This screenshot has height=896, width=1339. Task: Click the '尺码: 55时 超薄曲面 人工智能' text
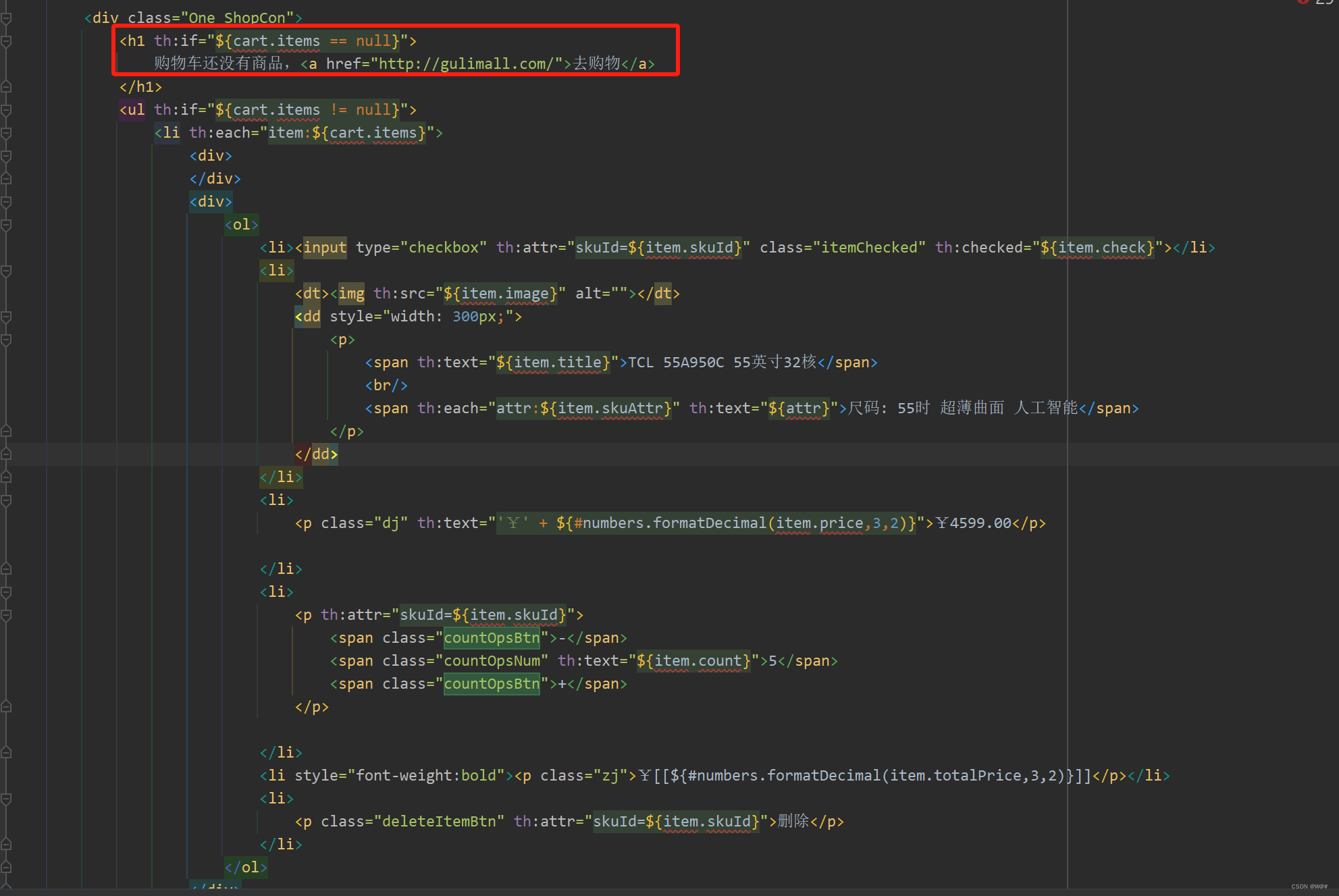pyautogui.click(x=963, y=409)
